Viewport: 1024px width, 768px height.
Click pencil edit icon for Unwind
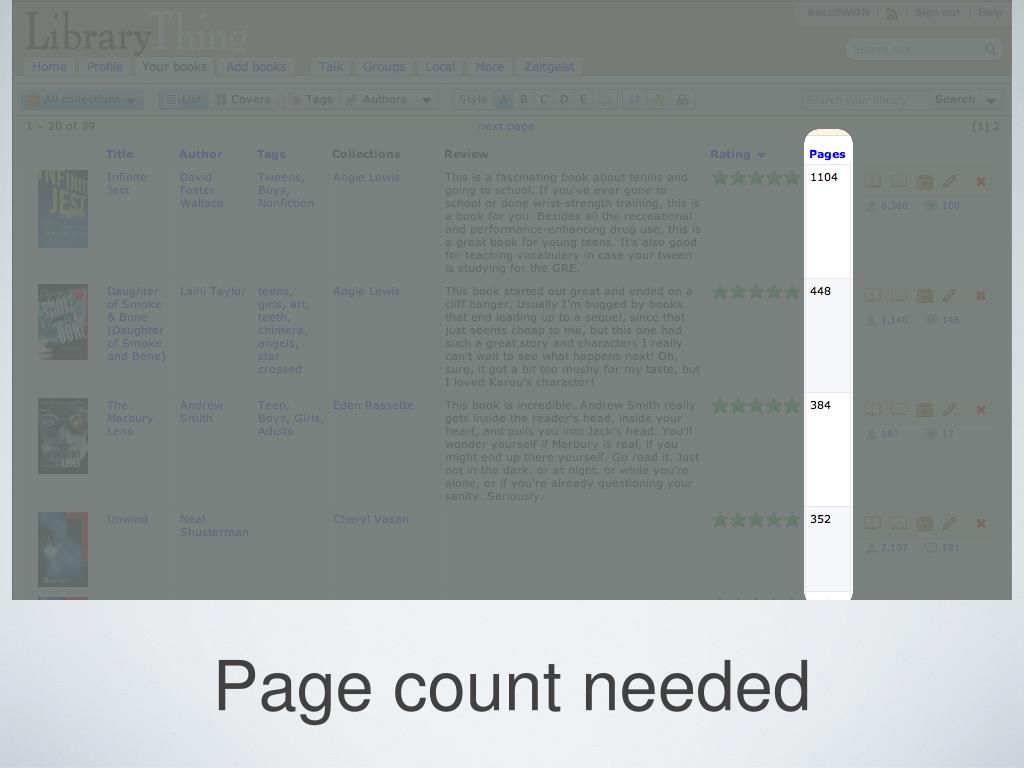(949, 523)
